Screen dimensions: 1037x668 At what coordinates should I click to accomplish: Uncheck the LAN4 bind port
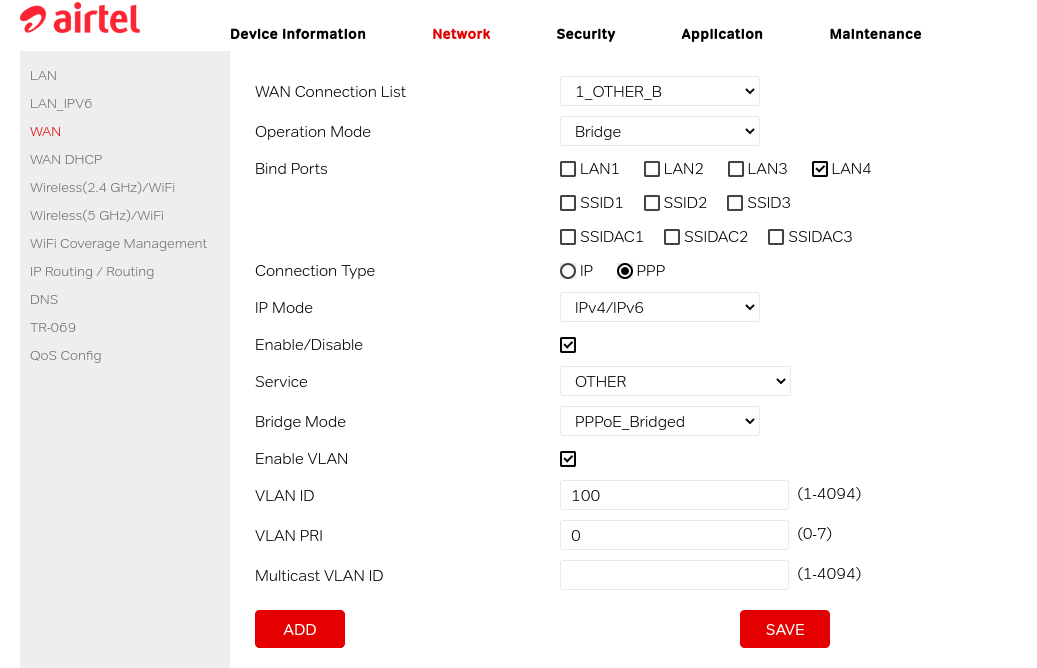tap(820, 169)
